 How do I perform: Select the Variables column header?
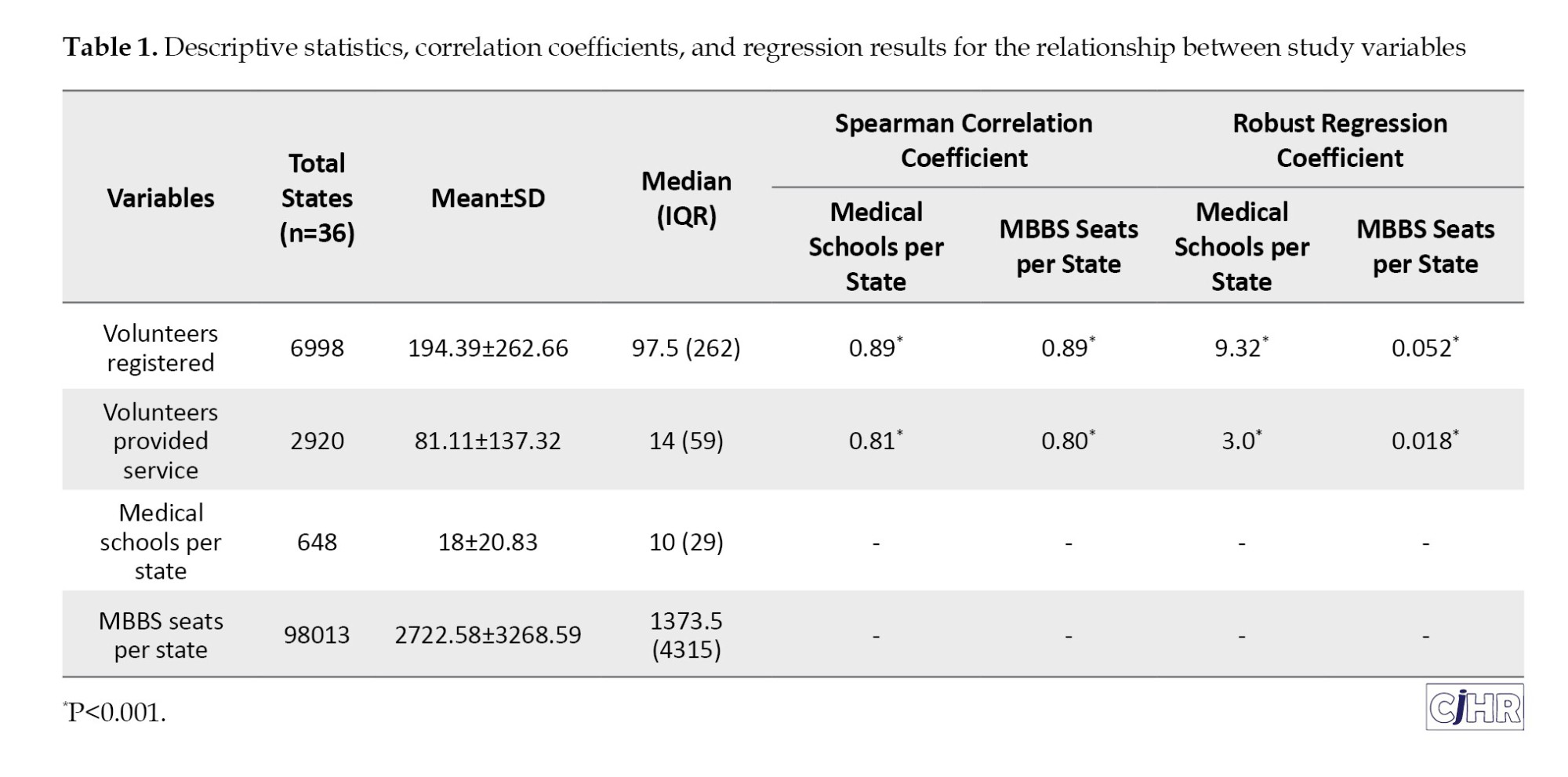161,198
